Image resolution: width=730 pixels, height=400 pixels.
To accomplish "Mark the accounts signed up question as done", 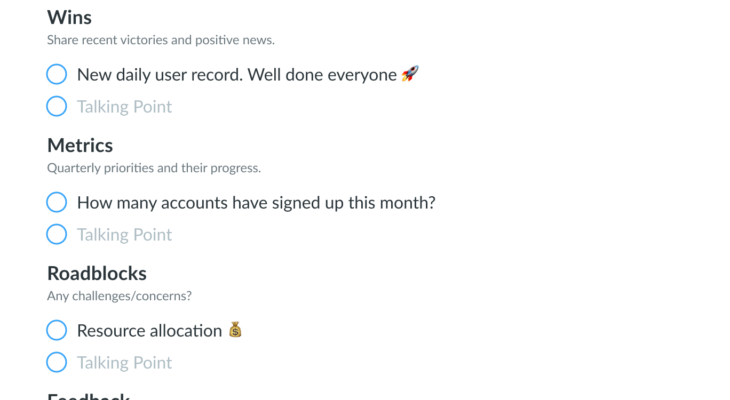I will 57,202.
